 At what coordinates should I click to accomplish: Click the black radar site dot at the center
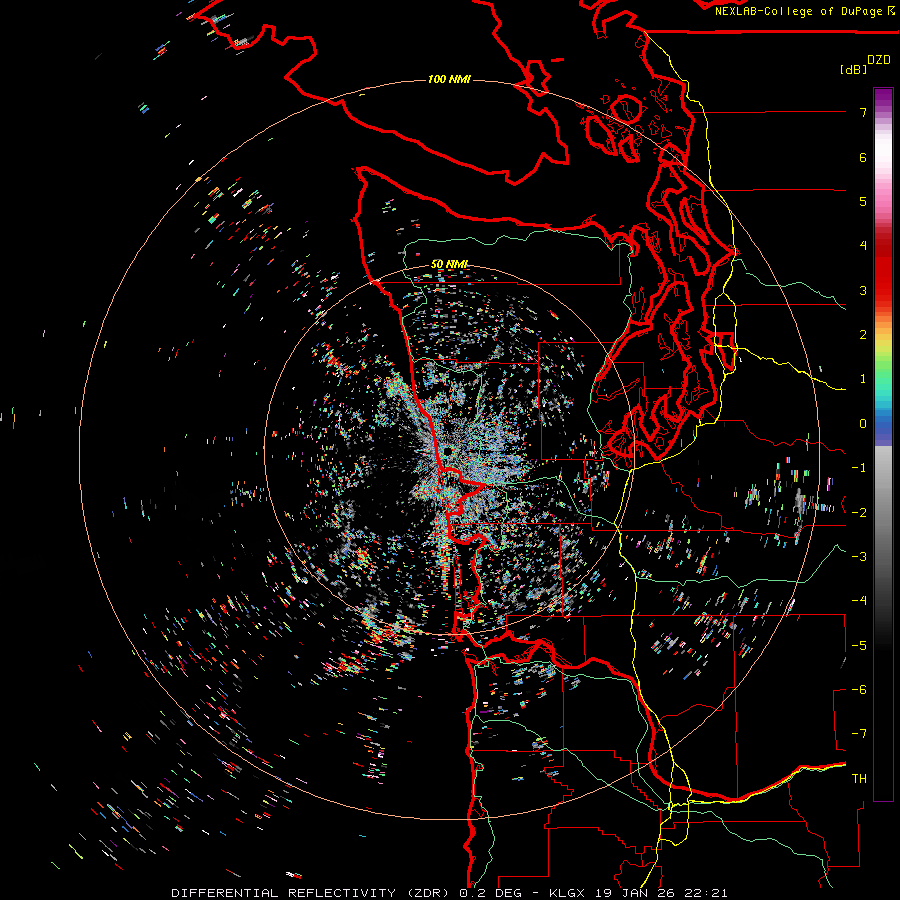(447, 452)
